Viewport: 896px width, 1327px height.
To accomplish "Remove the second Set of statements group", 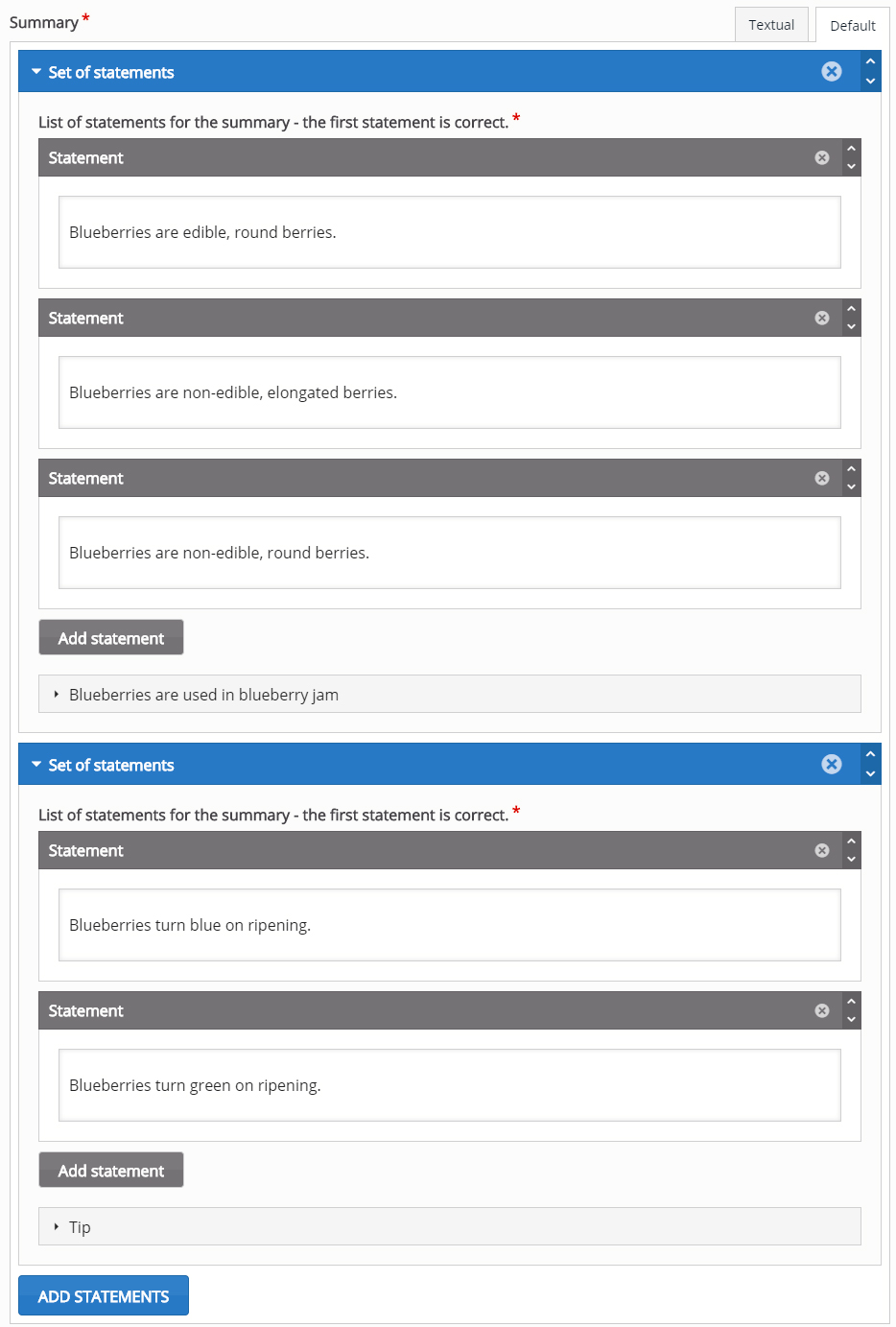I will point(832,764).
